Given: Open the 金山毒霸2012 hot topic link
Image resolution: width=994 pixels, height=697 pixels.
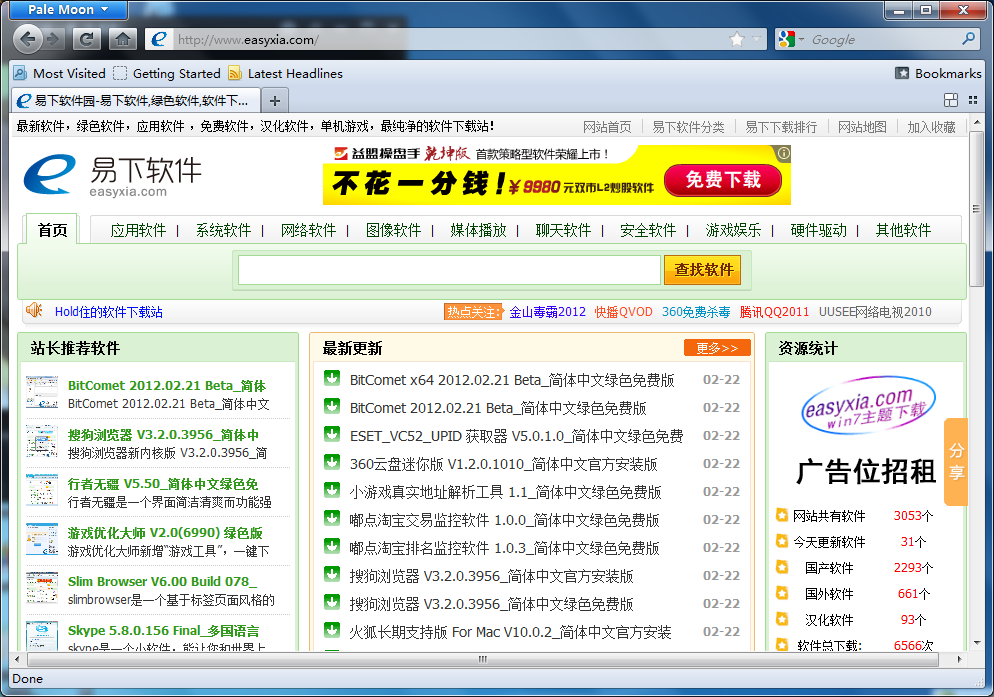Looking at the screenshot, I should pos(547,312).
